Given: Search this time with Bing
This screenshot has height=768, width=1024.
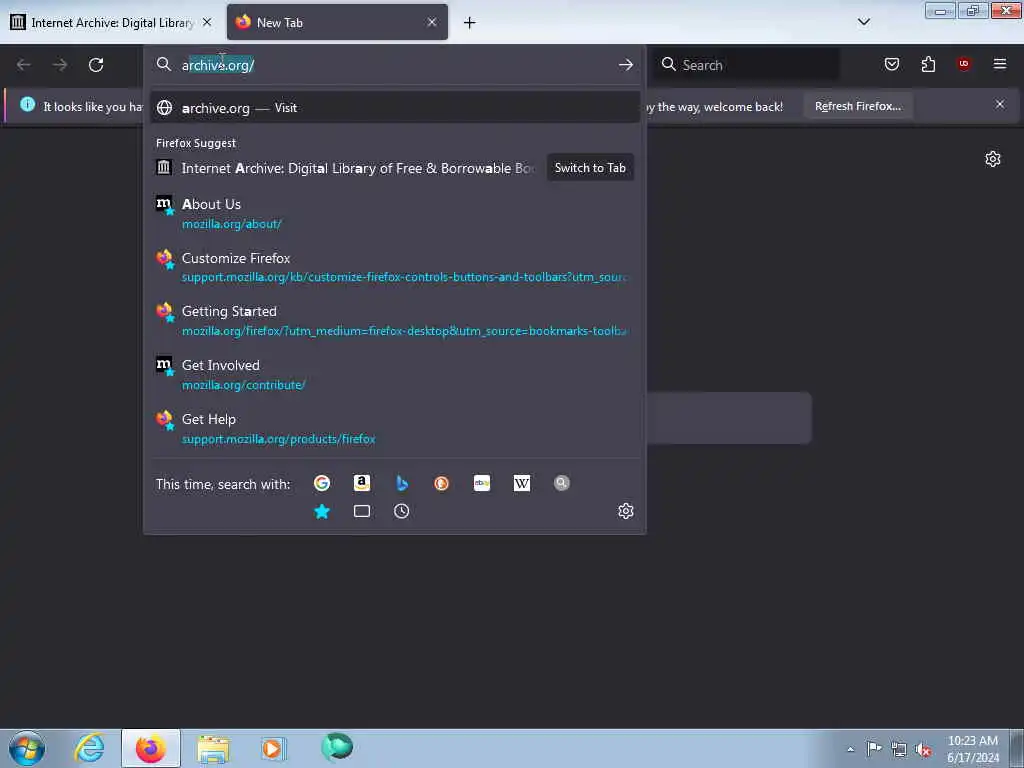Looking at the screenshot, I should 402,483.
